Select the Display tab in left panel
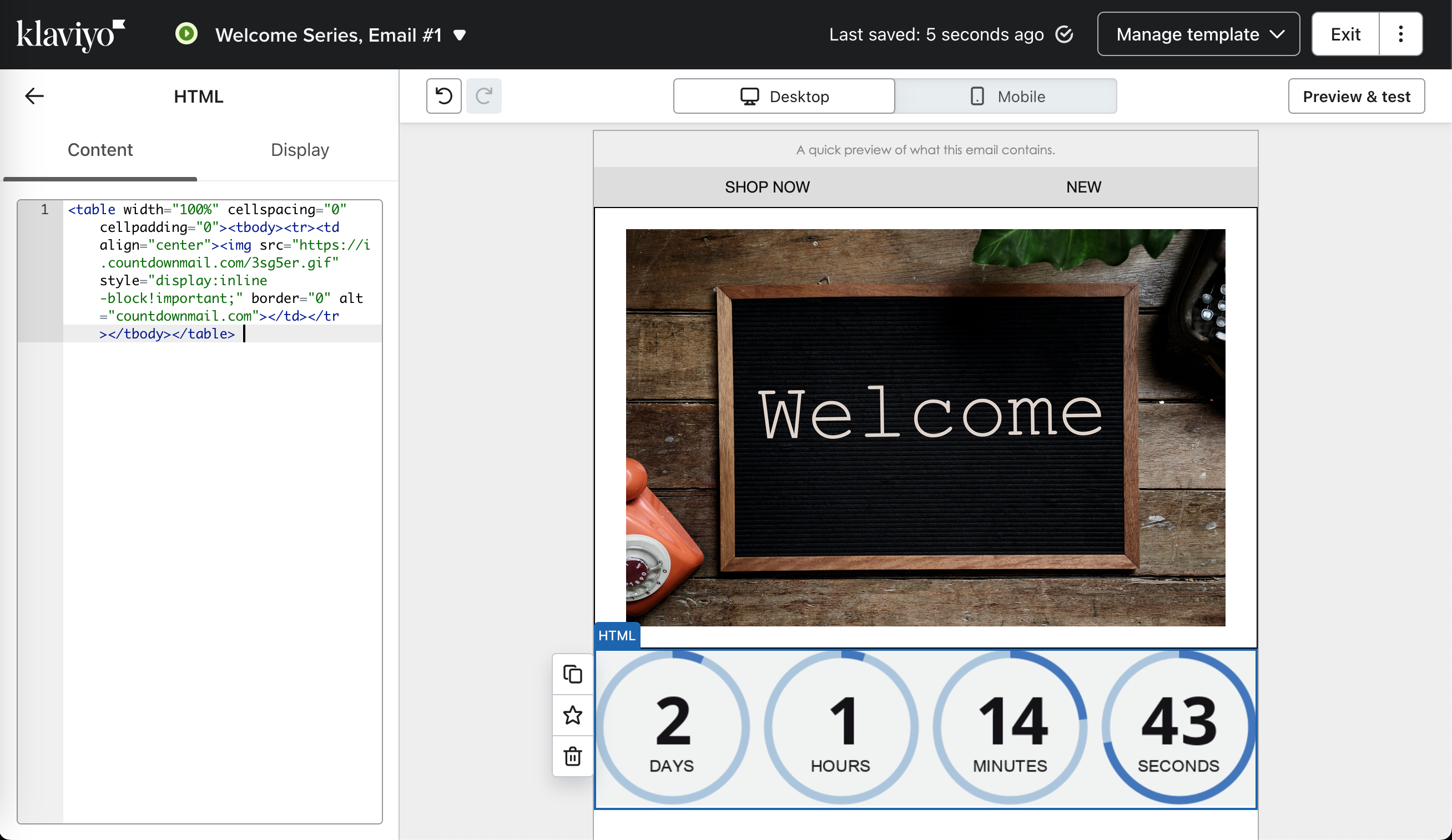 click(x=299, y=149)
